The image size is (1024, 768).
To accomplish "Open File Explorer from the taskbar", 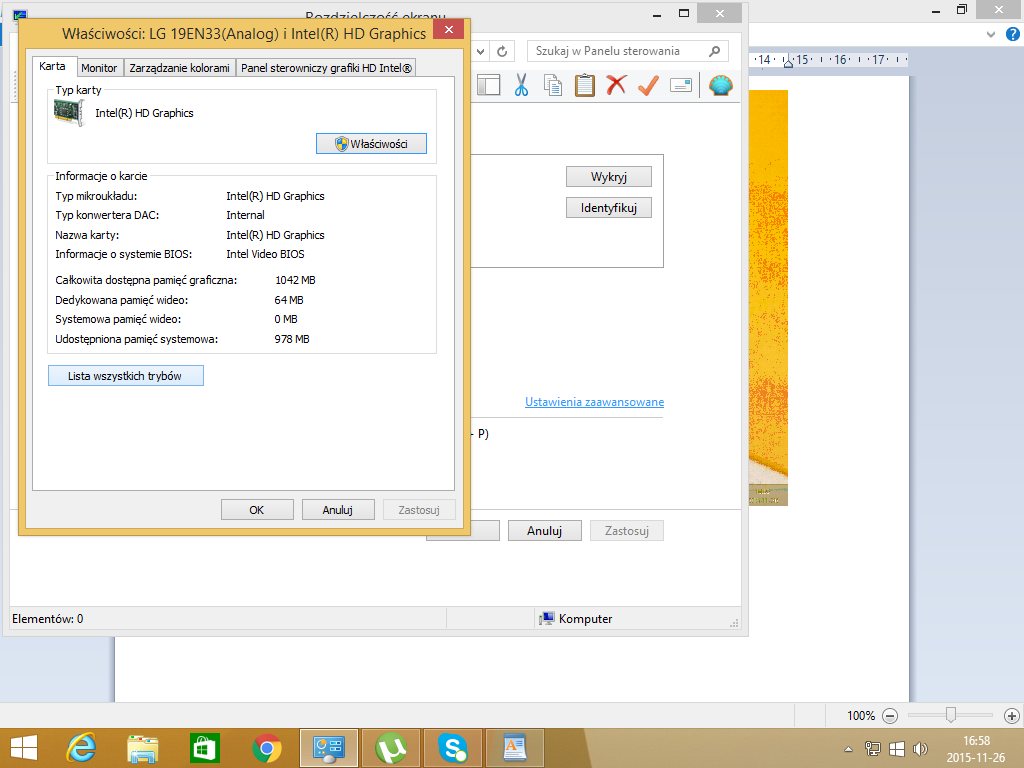I will point(142,748).
